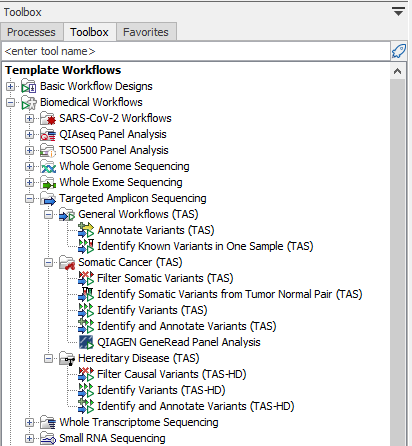Select 'Annotate Variants (TAS)' workflow text
Screen dimensions: 412x446
(x=156, y=230)
